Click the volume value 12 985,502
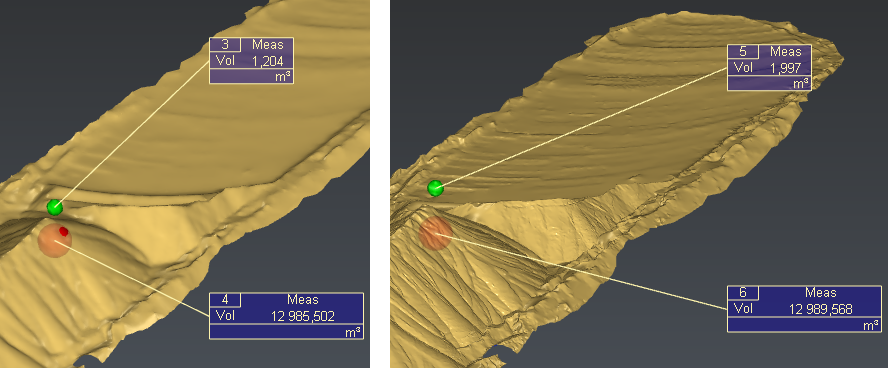 (303, 316)
